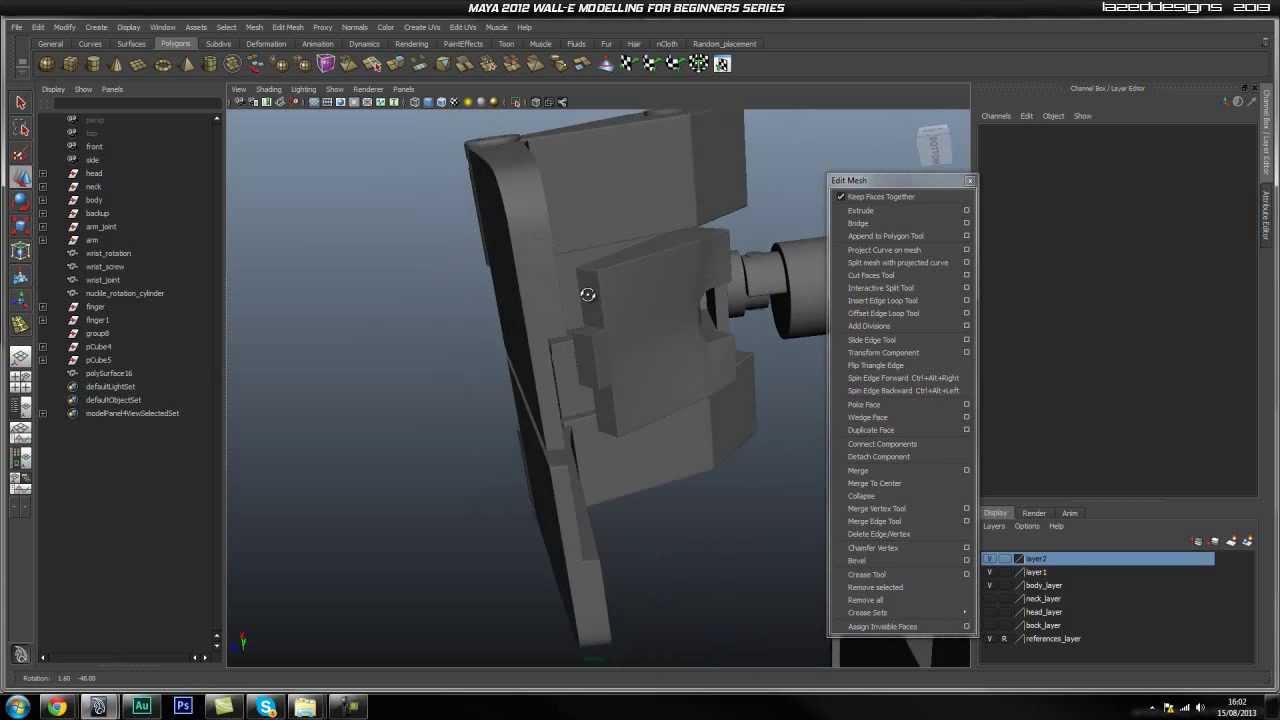Expand the neck node in outliner
Viewport: 1280px width, 720px height.
pos(43,187)
